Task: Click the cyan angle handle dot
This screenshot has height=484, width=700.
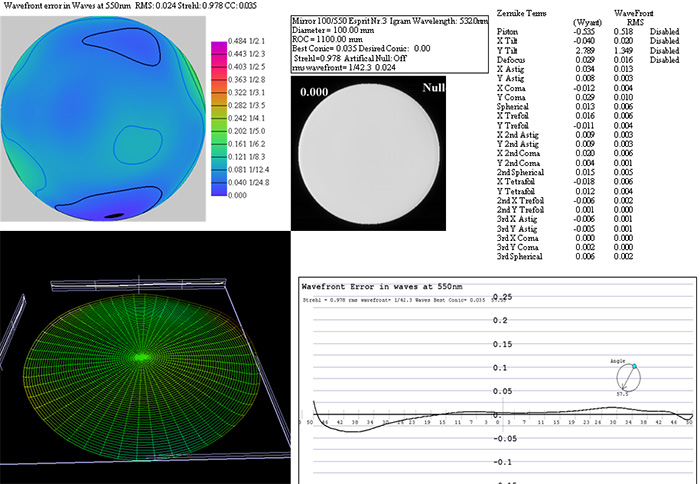Action: point(634,366)
